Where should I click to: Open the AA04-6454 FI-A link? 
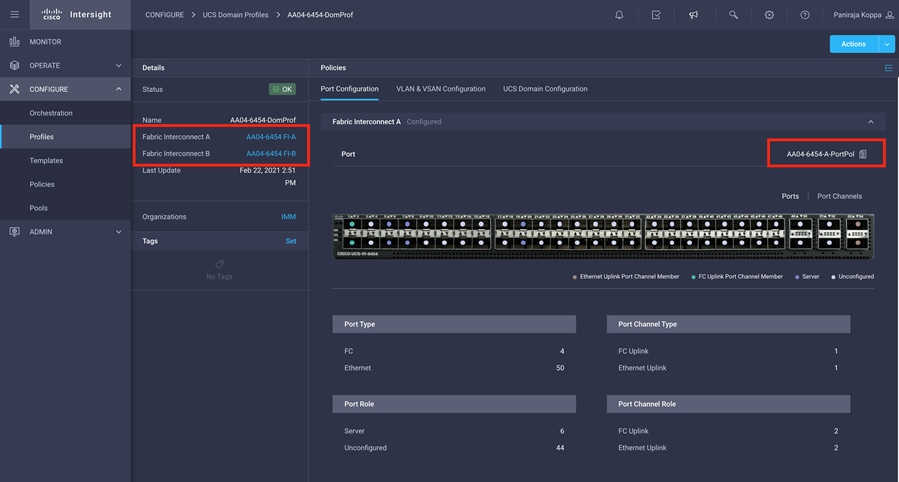tap(271, 136)
